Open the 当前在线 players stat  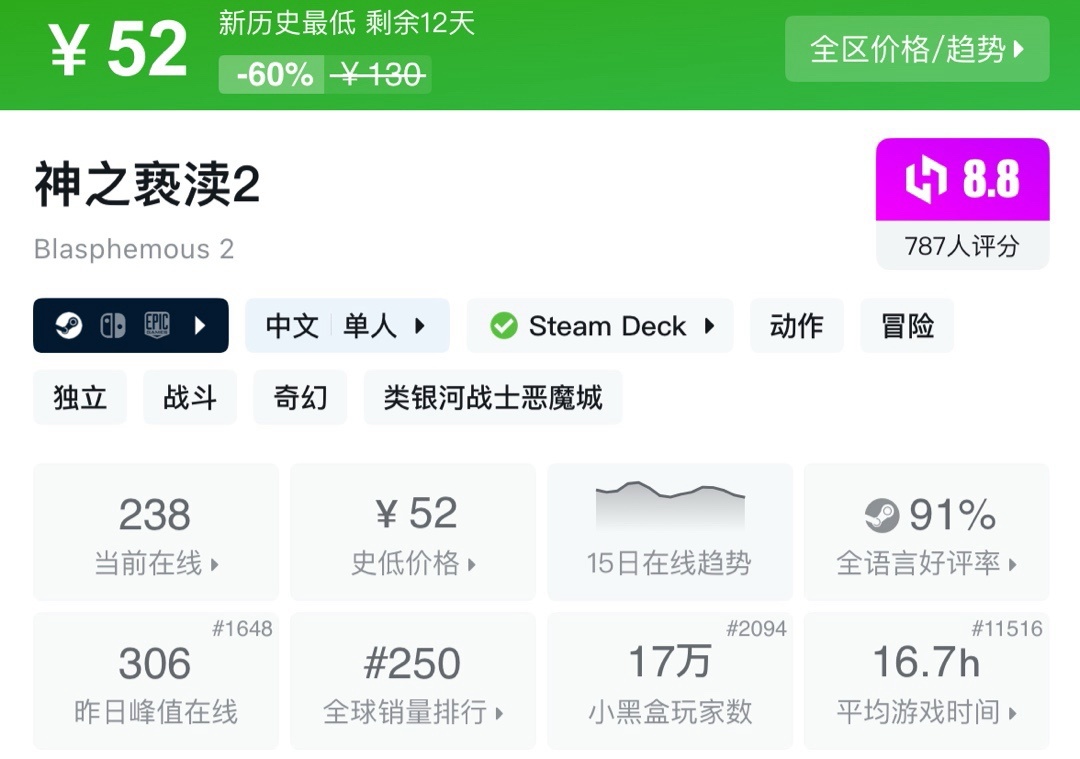pos(156,533)
